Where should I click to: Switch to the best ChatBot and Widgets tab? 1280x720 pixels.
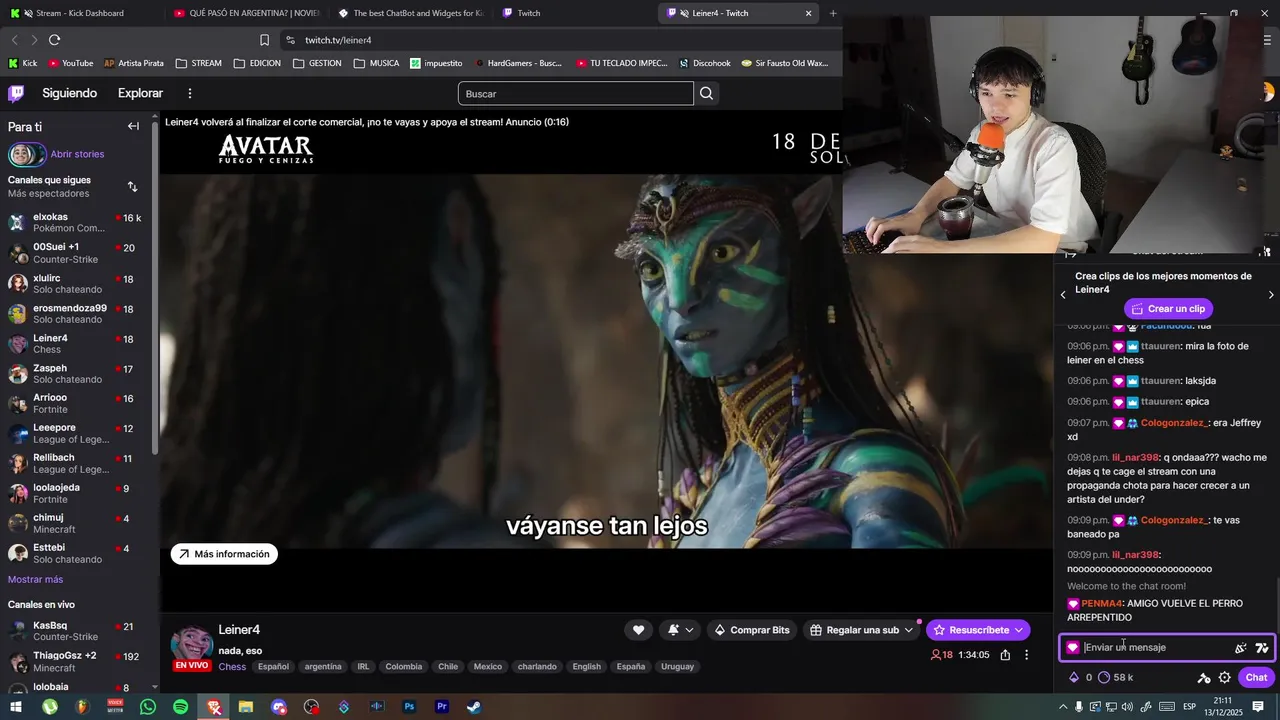click(x=410, y=13)
